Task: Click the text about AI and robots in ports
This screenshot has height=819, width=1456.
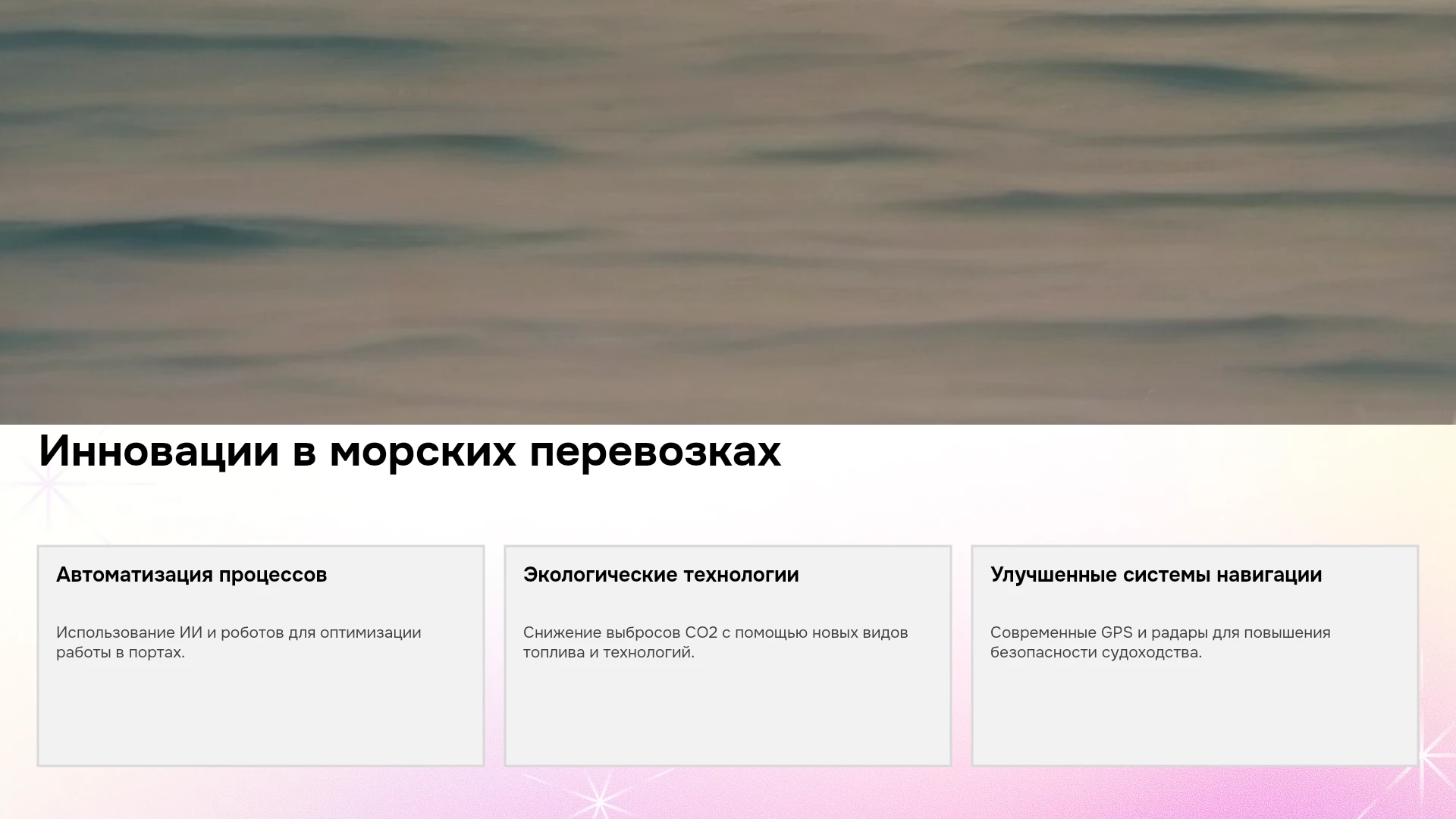Action: (x=238, y=642)
